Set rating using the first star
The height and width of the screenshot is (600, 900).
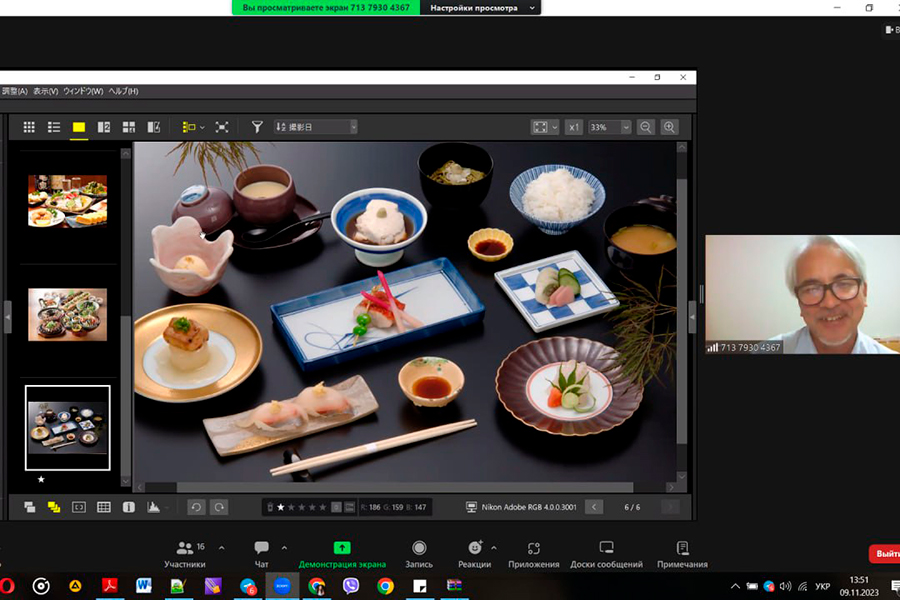(280, 507)
